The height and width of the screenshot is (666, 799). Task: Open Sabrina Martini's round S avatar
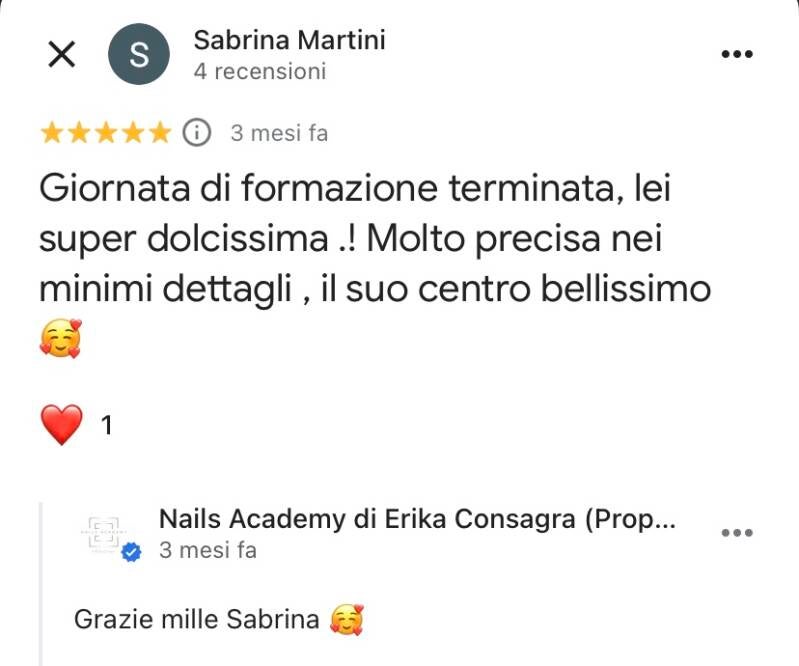point(139,54)
